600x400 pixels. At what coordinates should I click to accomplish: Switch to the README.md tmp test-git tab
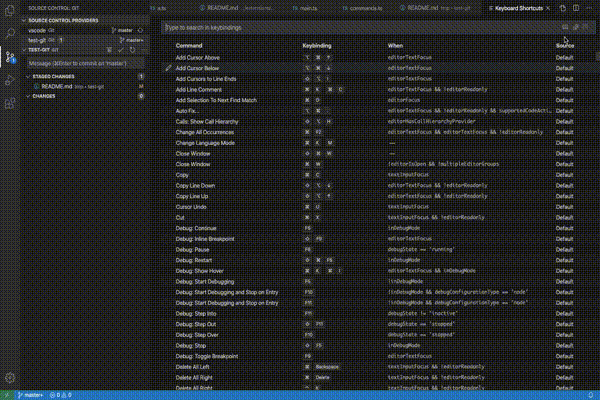tap(435, 8)
